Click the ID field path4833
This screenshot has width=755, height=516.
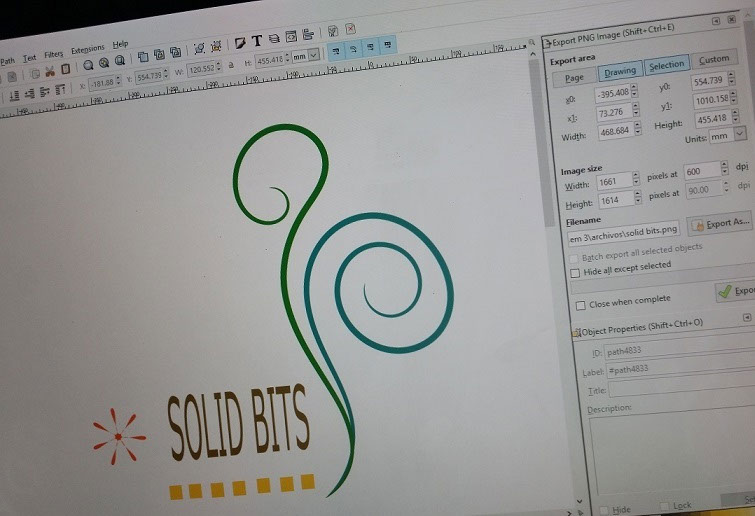coord(678,348)
